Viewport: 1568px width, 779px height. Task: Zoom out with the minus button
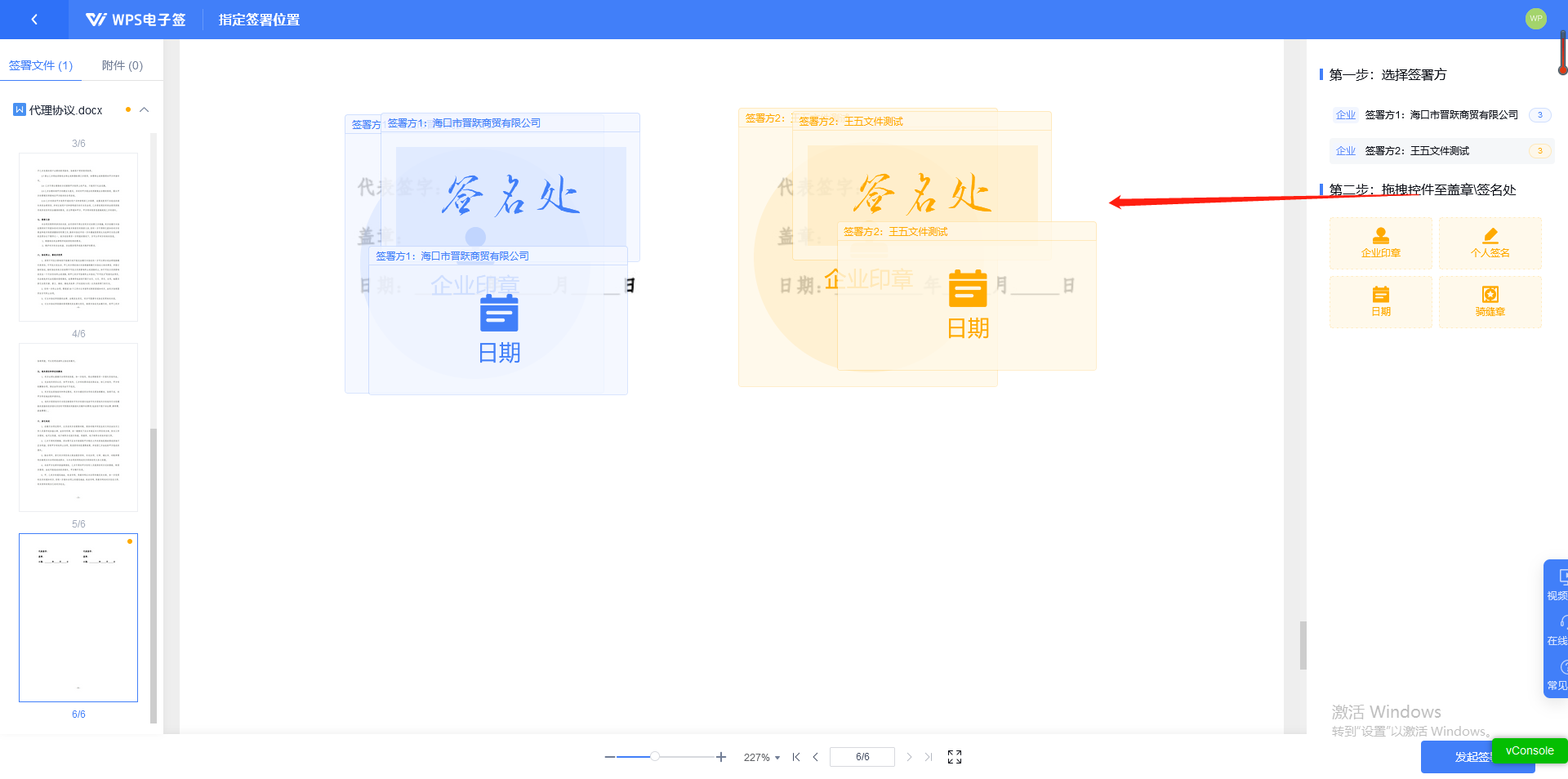click(610, 757)
